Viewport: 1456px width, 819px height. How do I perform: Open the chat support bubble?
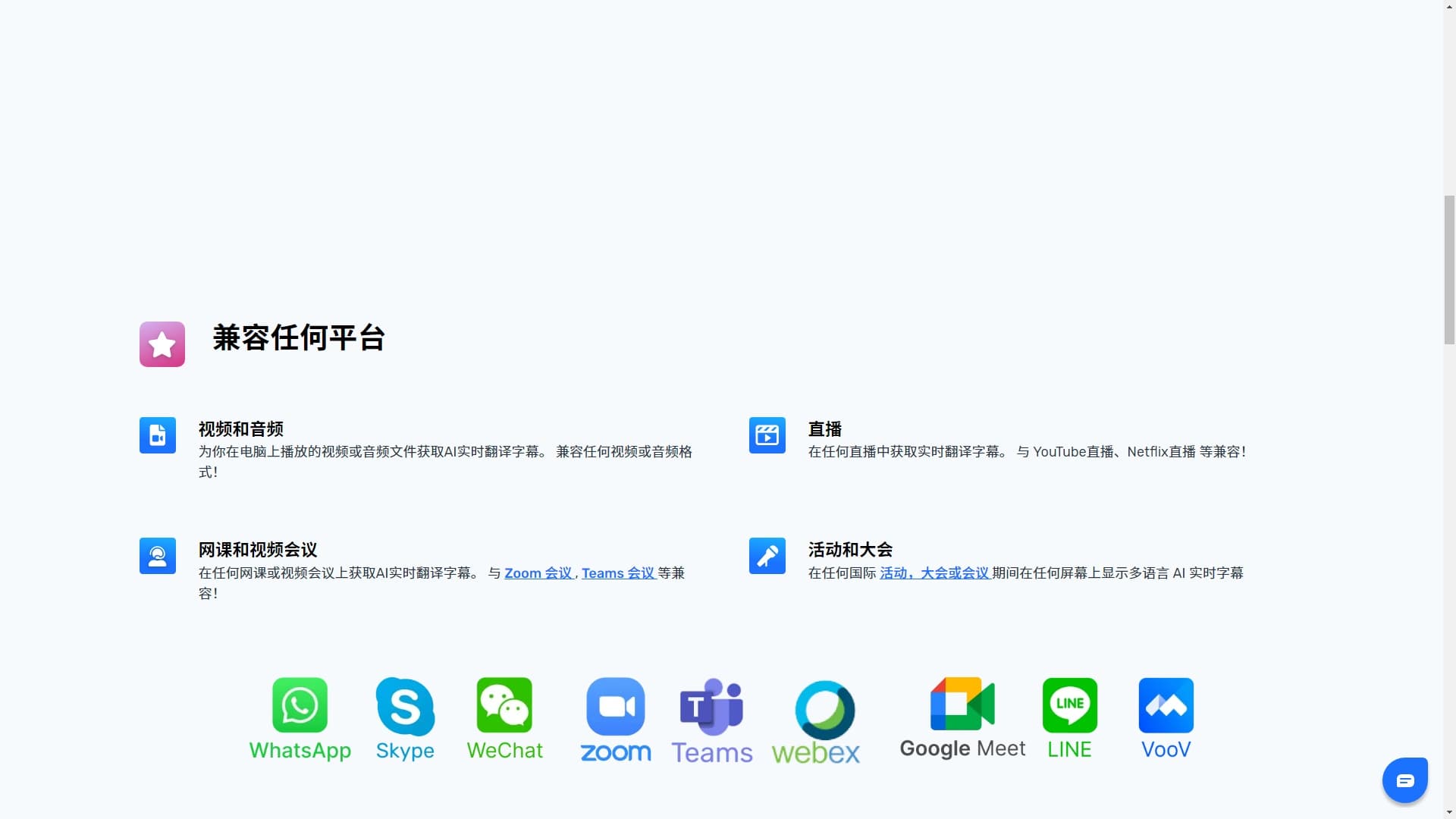(1405, 780)
